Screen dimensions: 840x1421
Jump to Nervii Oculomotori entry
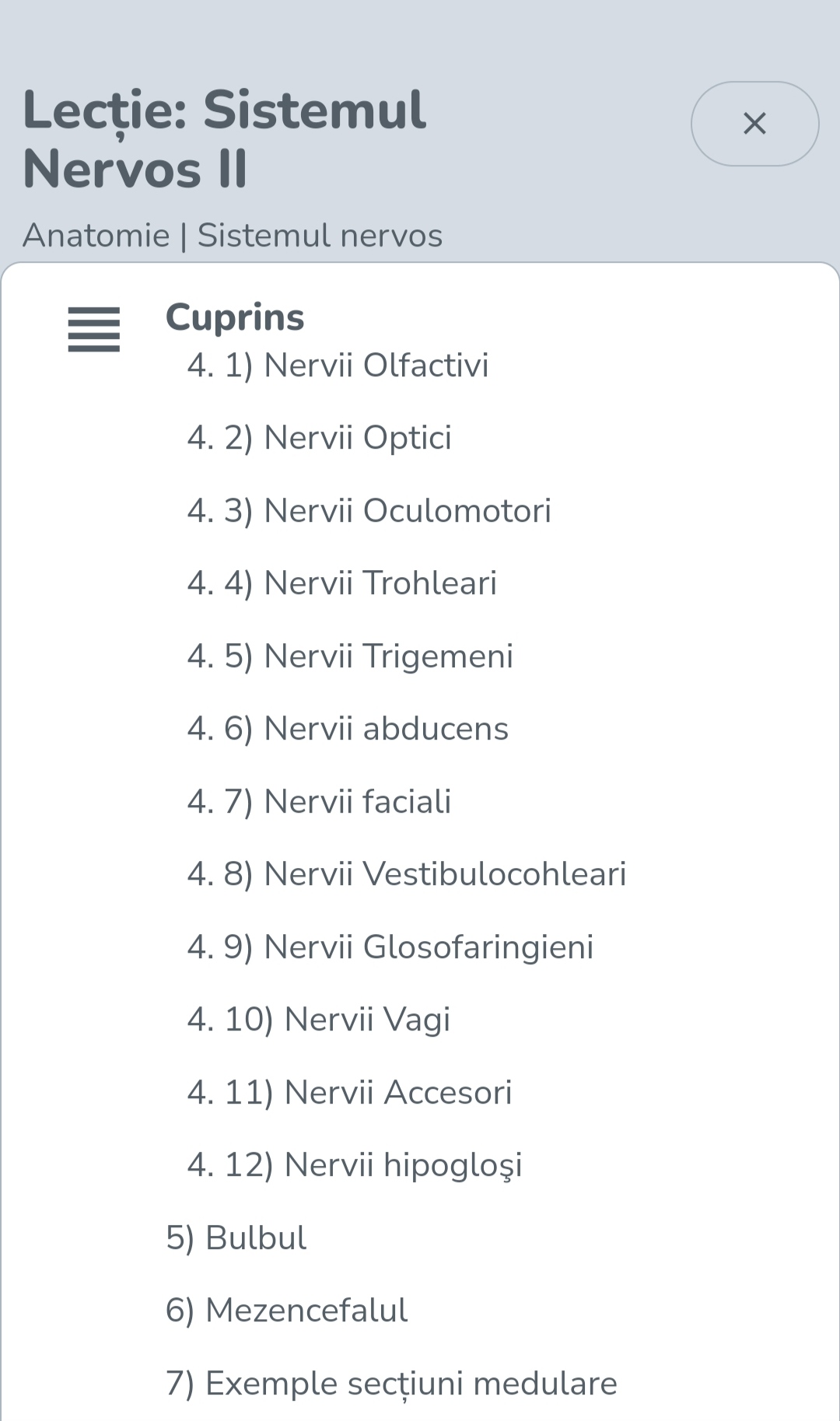coord(369,511)
